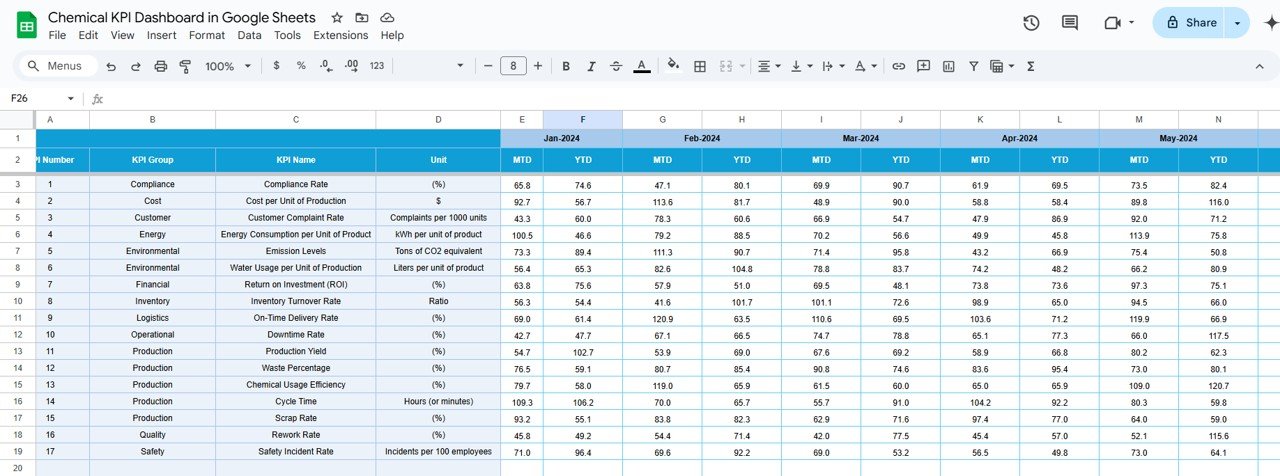Open the text rotation dropdown
1280x476 pixels.
866,66
